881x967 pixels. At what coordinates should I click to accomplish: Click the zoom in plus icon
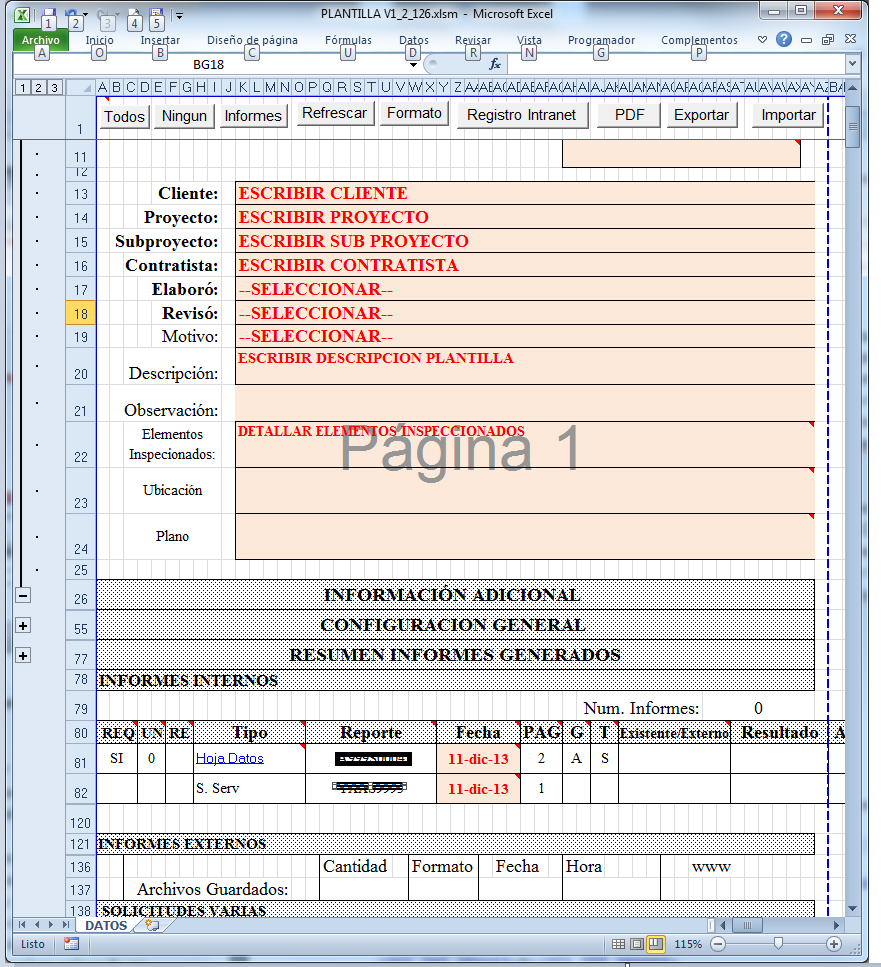tap(834, 944)
